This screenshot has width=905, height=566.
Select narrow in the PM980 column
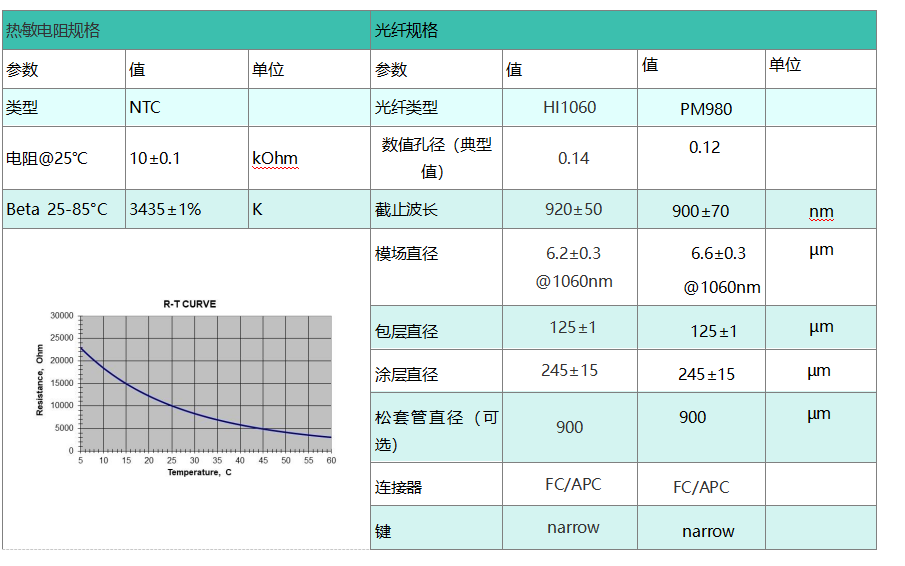coord(708,531)
